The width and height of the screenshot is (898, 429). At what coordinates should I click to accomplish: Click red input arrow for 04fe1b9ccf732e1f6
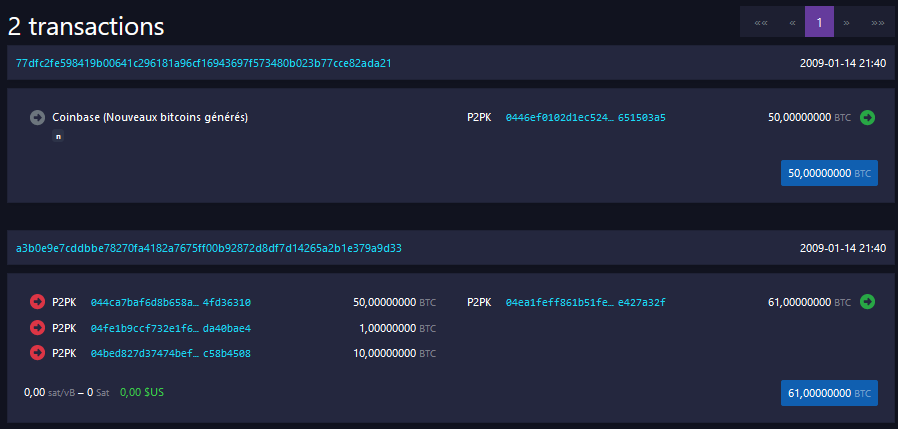pyautogui.click(x=37, y=328)
